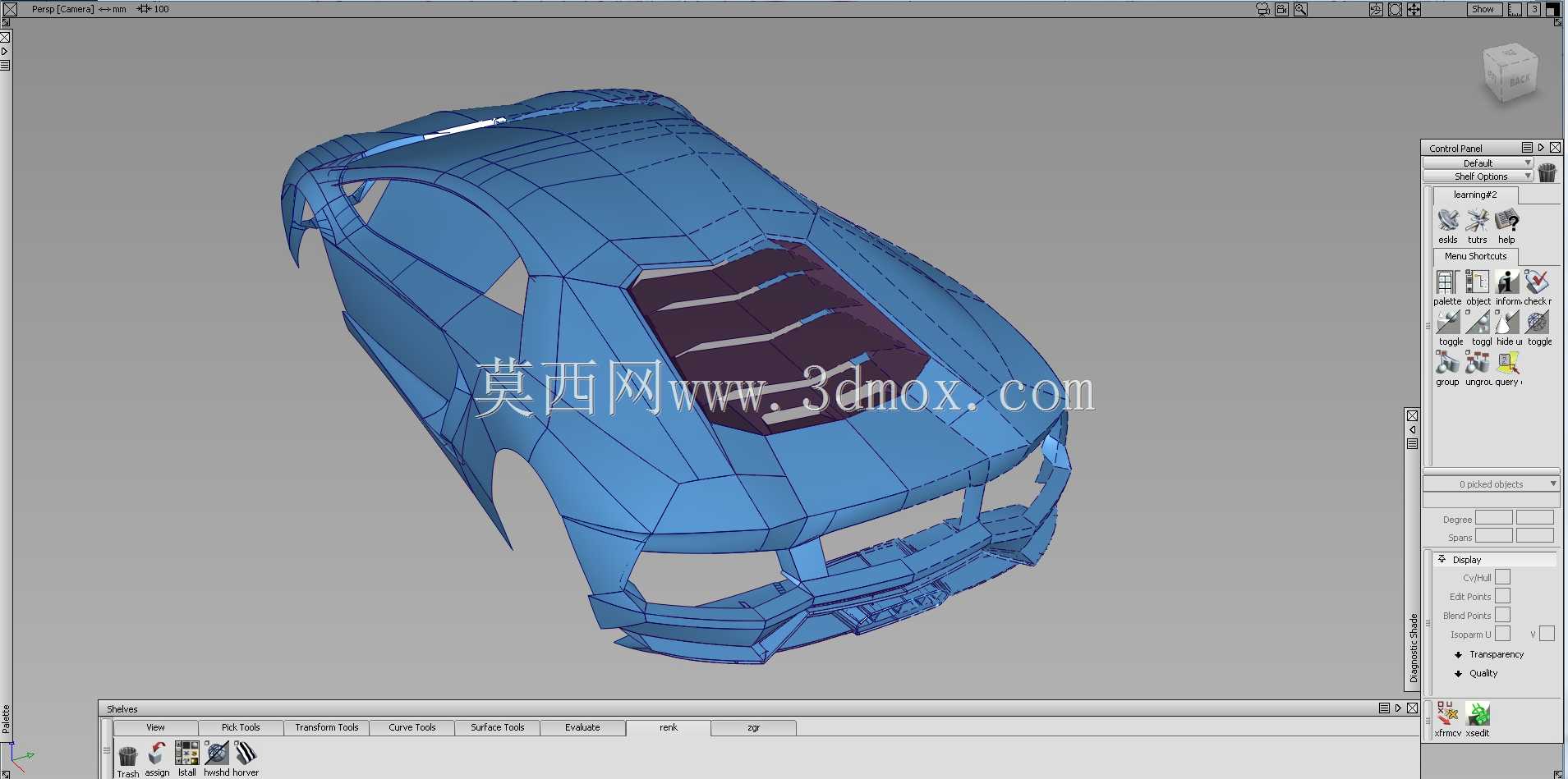The height and width of the screenshot is (779, 1568).
Task: Open the vertical Diagnostic Shade panel
Action: click(1413, 648)
